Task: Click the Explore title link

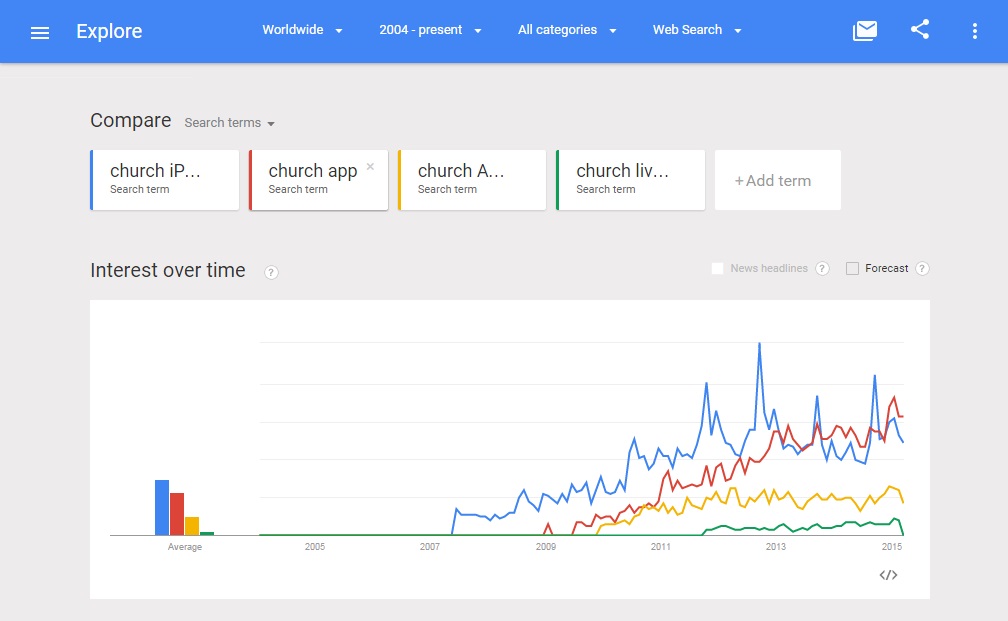Action: click(109, 31)
